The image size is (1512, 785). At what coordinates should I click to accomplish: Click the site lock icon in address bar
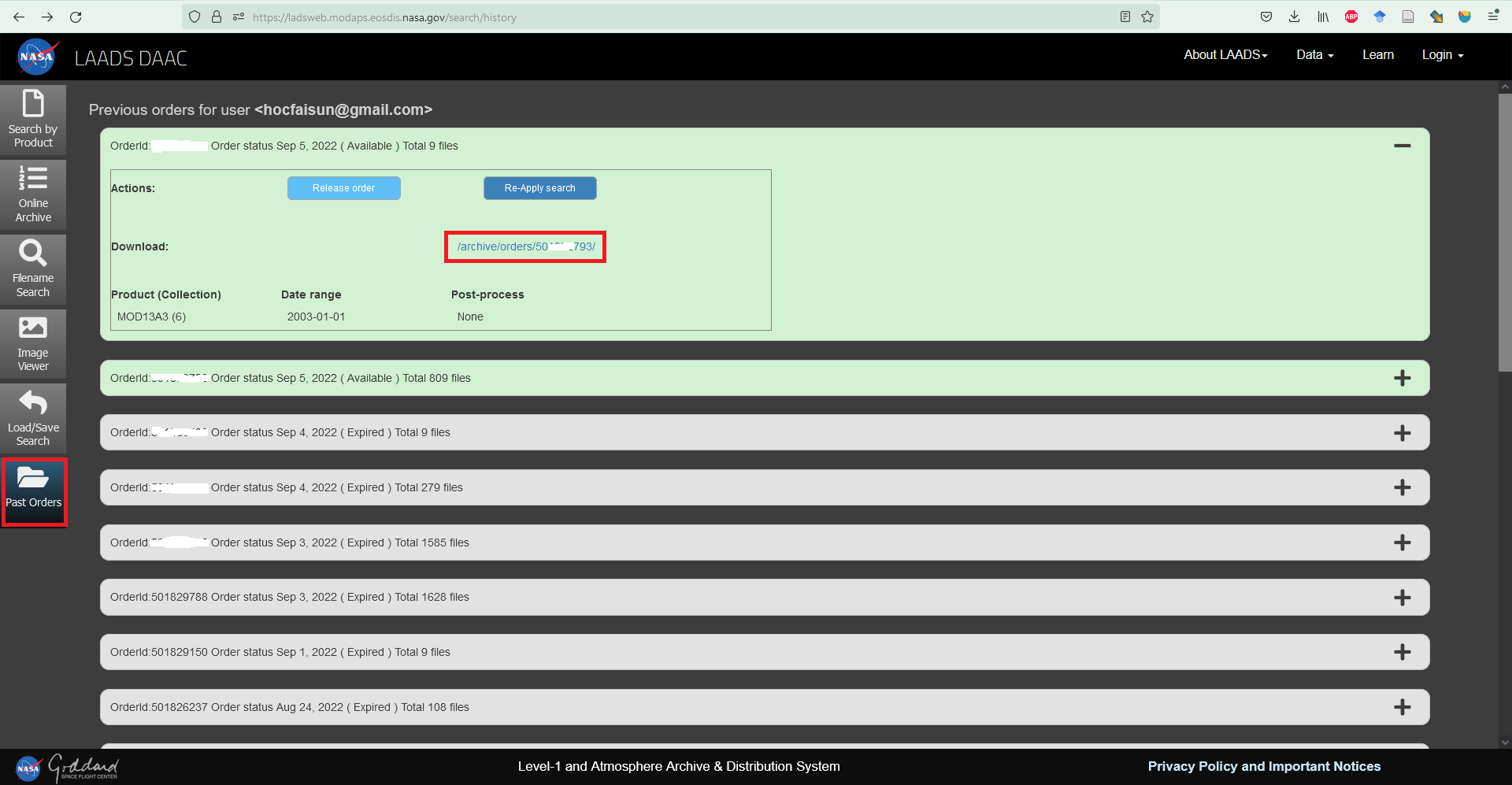click(x=216, y=17)
